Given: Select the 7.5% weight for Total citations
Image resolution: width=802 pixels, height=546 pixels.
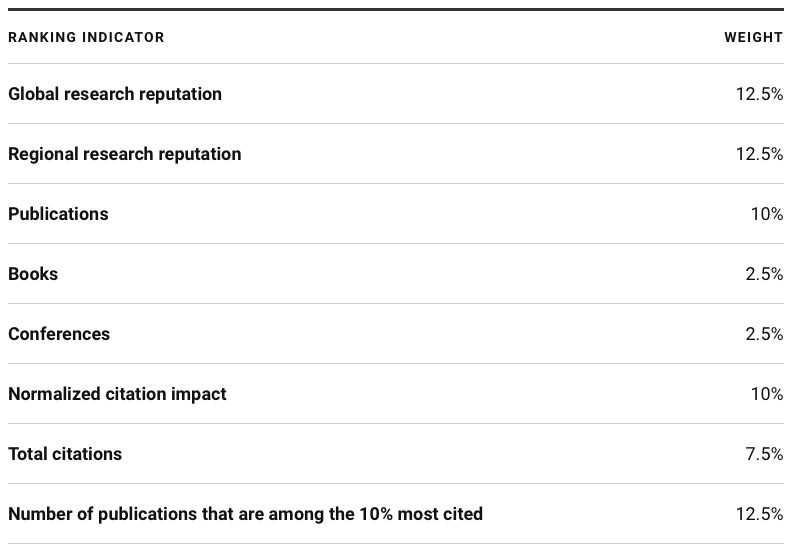Looking at the screenshot, I should 764,454.
